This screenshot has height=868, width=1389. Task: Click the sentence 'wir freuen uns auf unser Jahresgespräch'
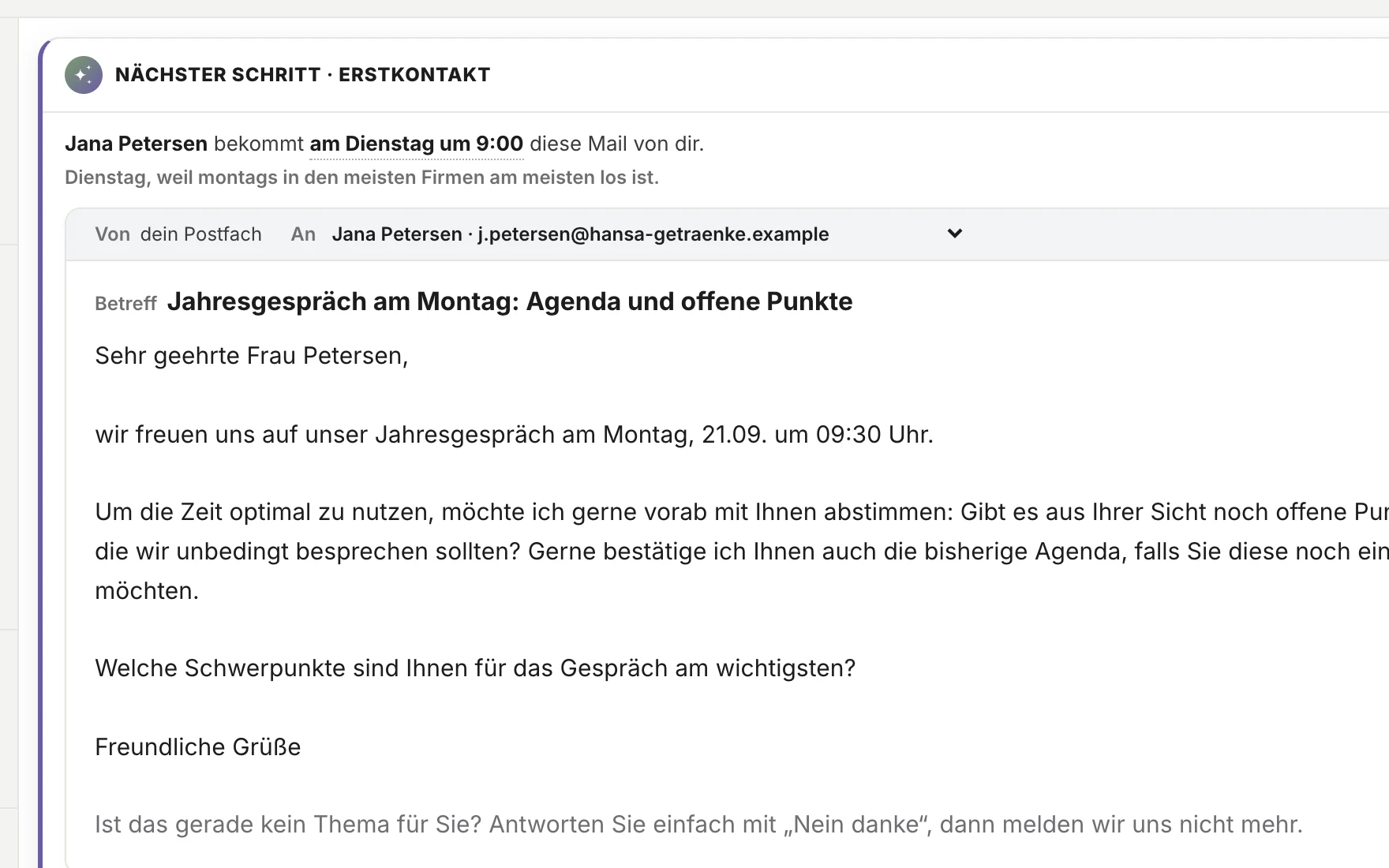(514, 435)
